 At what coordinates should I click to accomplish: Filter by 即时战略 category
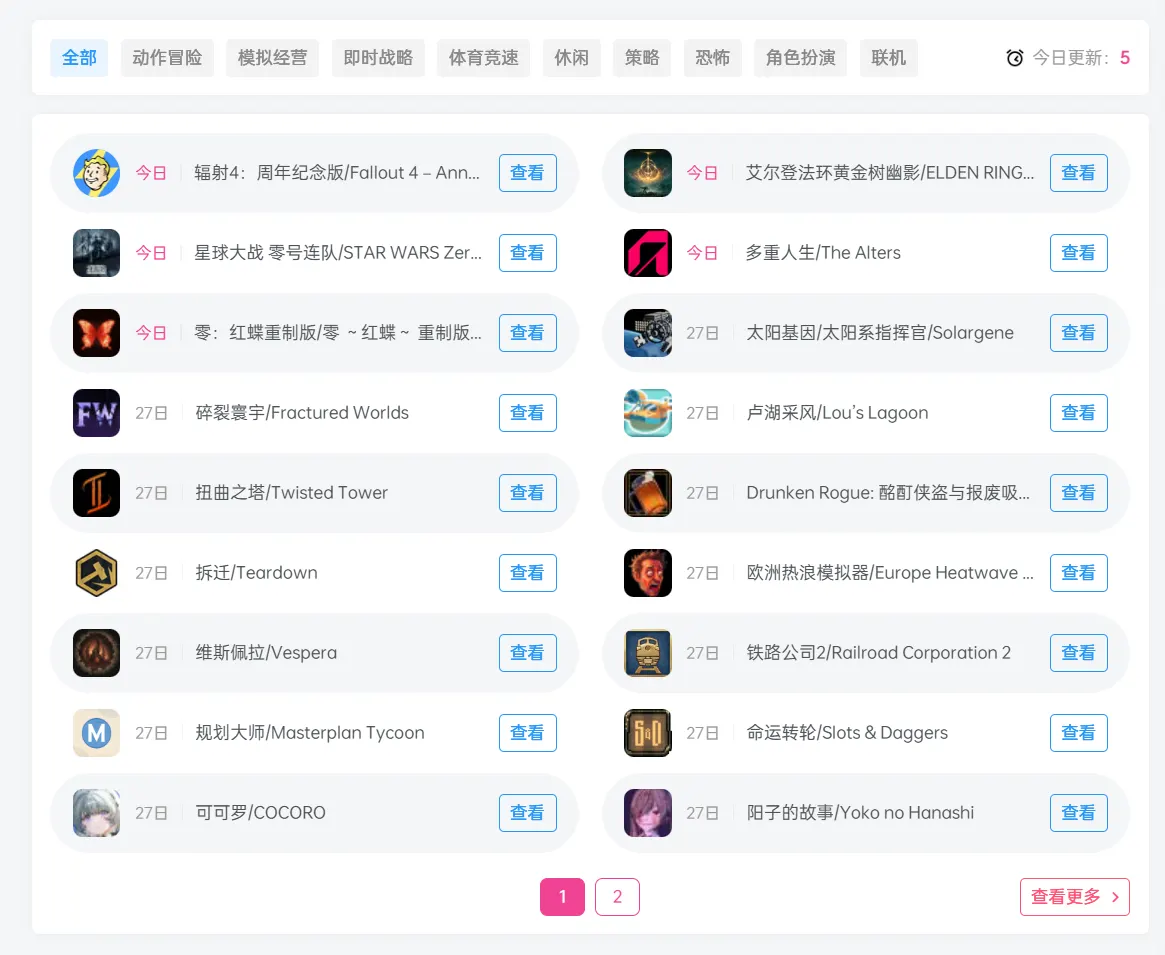coord(378,58)
